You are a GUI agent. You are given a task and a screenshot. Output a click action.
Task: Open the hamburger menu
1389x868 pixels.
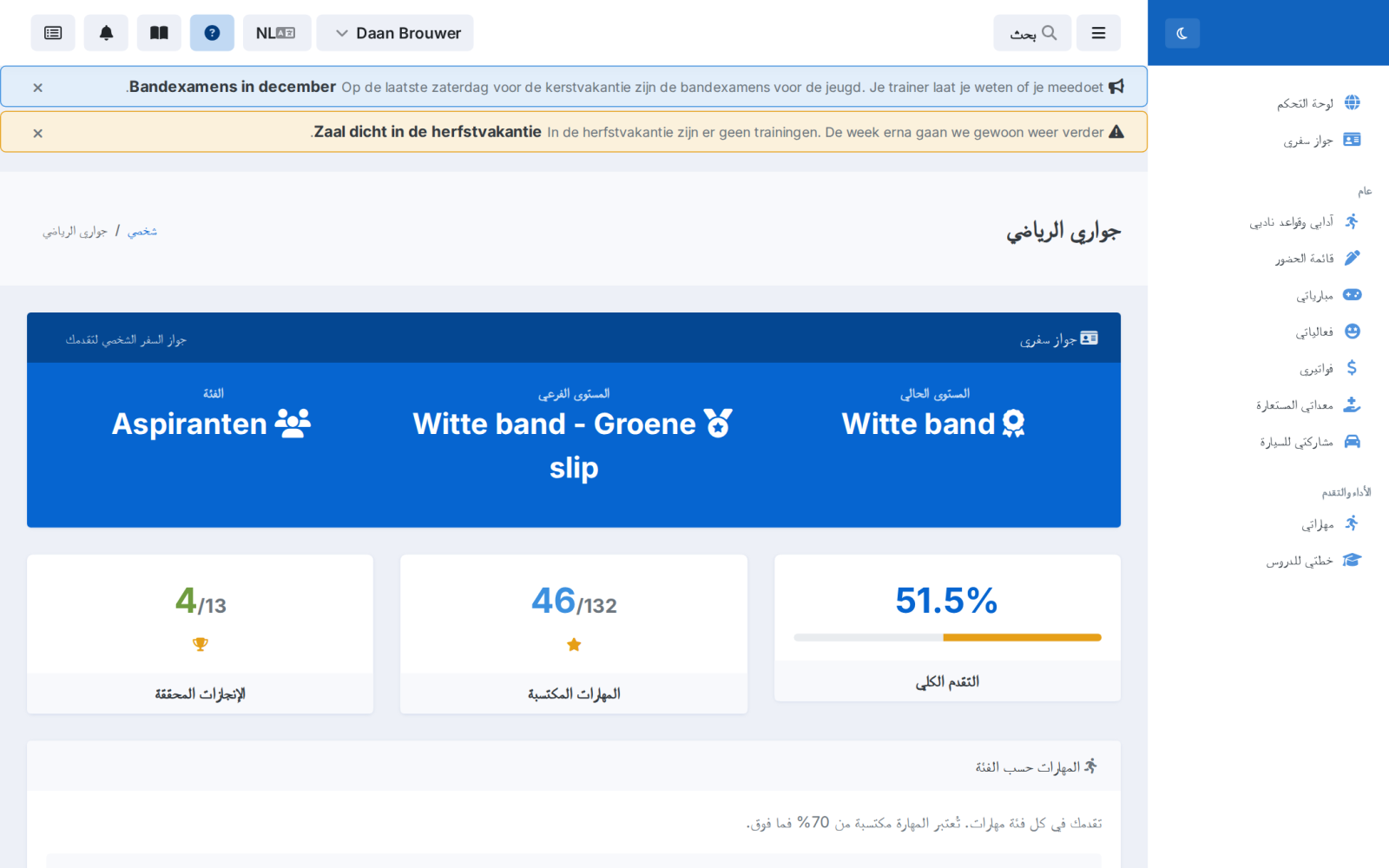pyautogui.click(x=1098, y=33)
